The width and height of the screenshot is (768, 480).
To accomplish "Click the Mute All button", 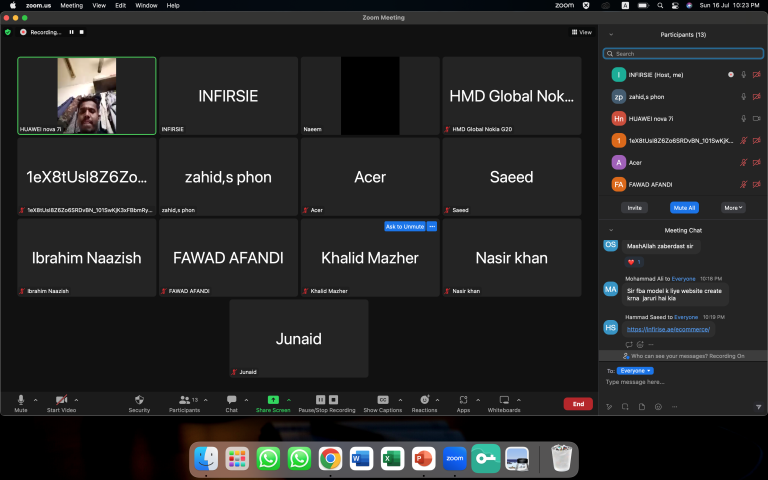I will click(x=684, y=208).
